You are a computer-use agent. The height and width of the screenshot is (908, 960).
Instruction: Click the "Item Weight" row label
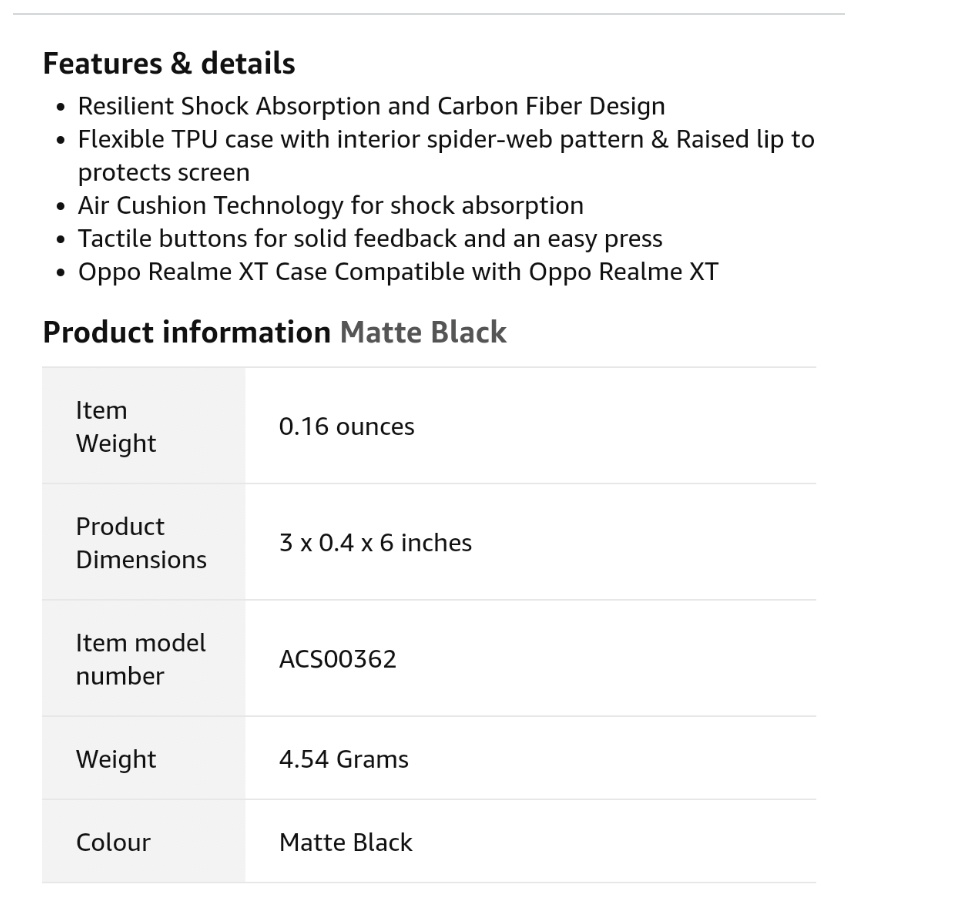(x=116, y=427)
